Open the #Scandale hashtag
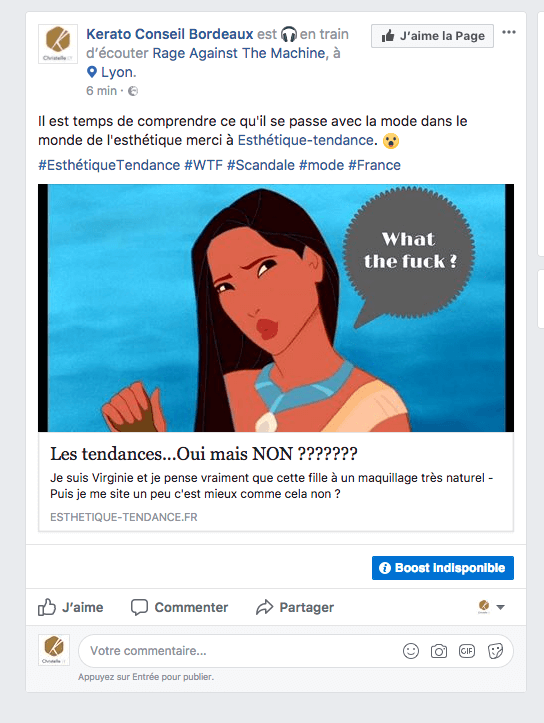Viewport: 544px width, 723px height. tap(260, 165)
